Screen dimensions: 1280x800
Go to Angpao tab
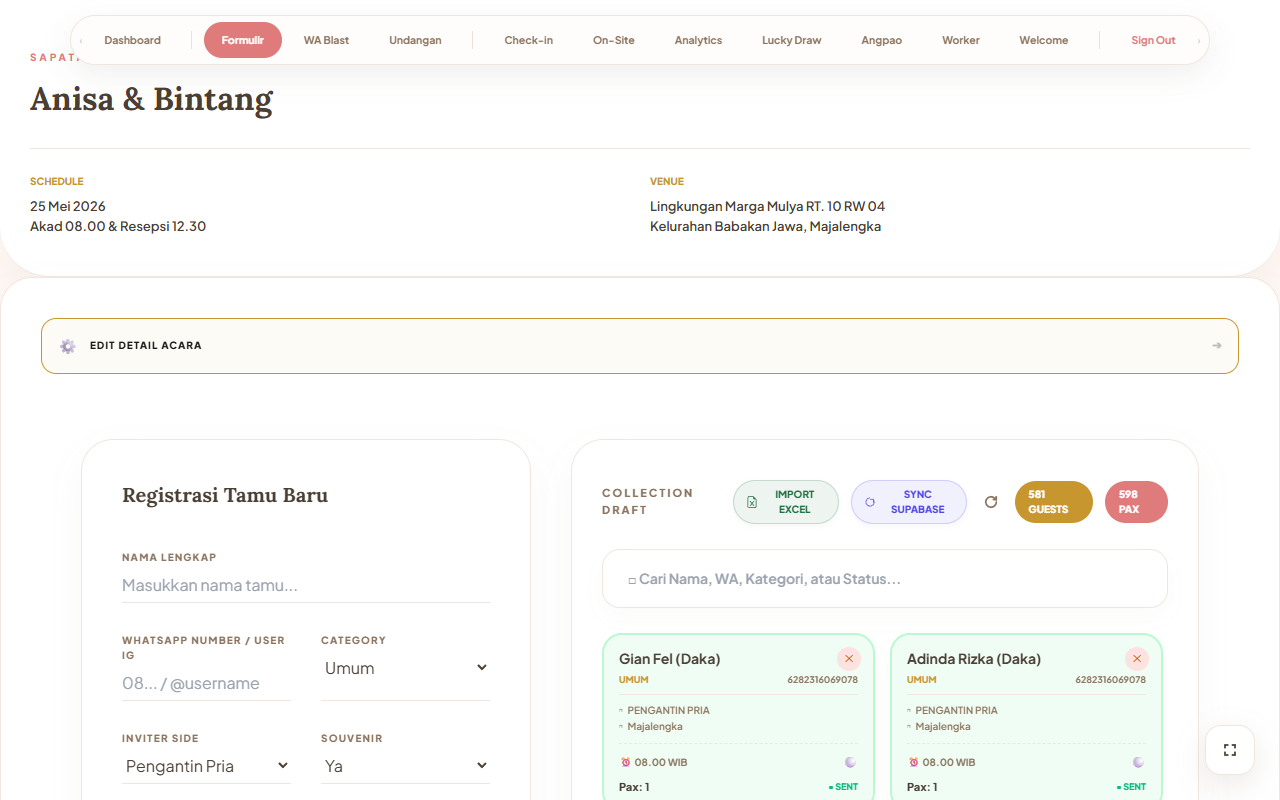point(881,40)
